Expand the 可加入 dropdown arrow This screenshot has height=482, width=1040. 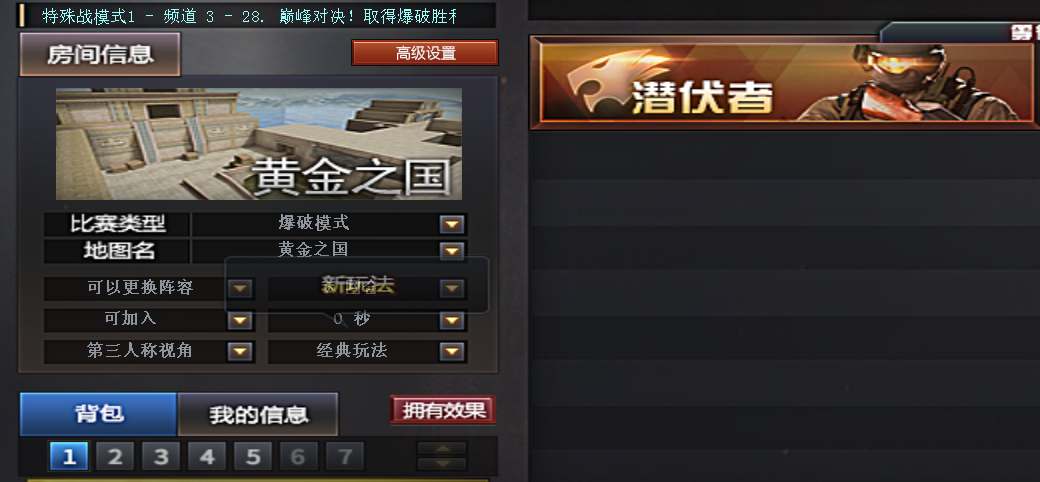240,320
